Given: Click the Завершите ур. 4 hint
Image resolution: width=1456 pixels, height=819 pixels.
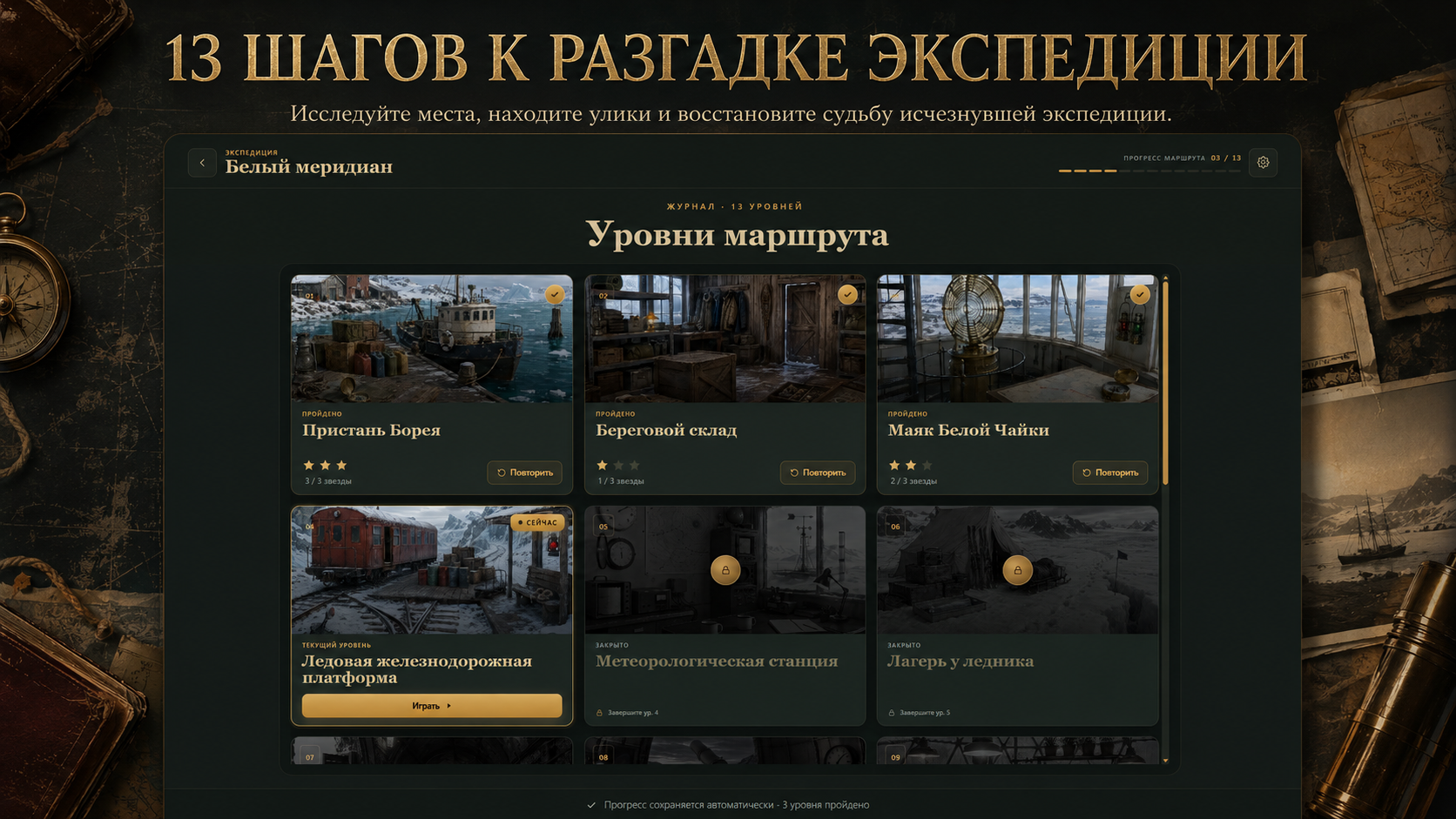Looking at the screenshot, I should pyautogui.click(x=633, y=713).
